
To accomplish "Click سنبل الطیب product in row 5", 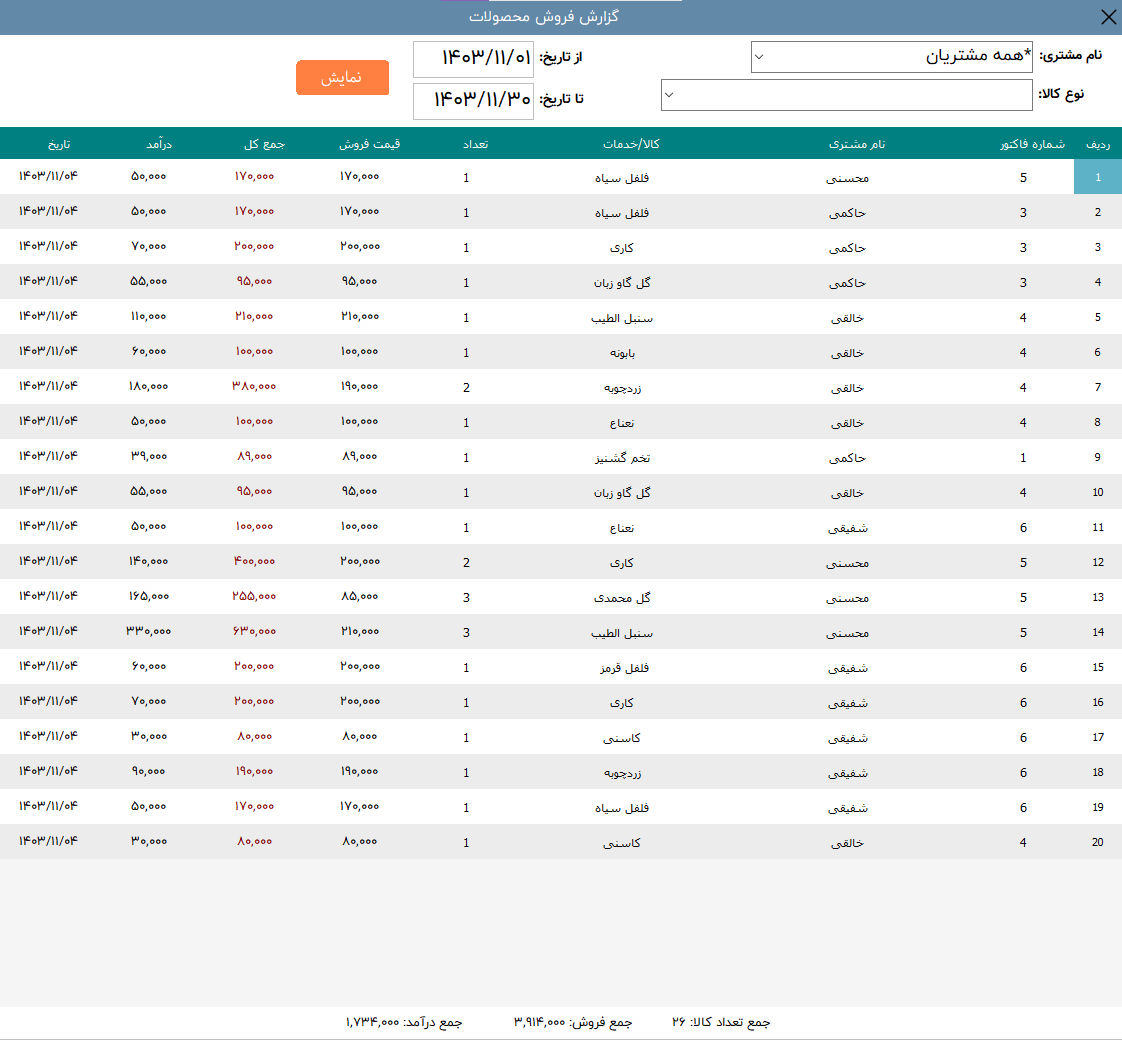I will (622, 318).
